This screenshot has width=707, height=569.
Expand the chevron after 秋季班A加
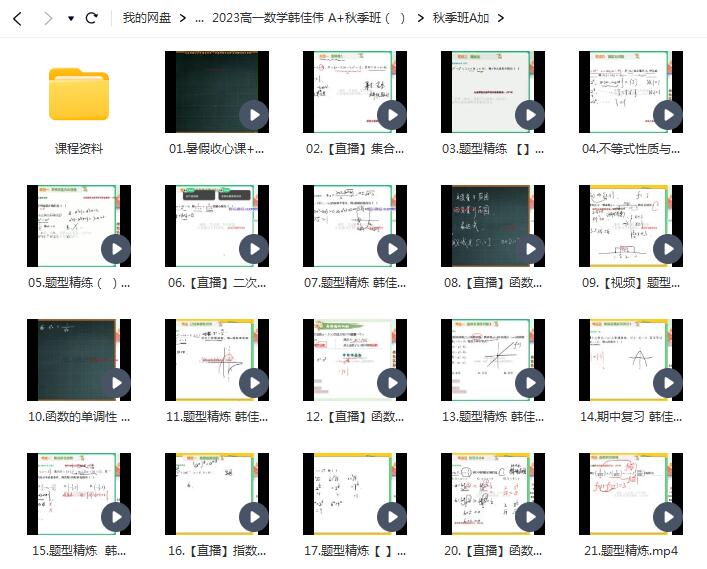tap(500, 18)
